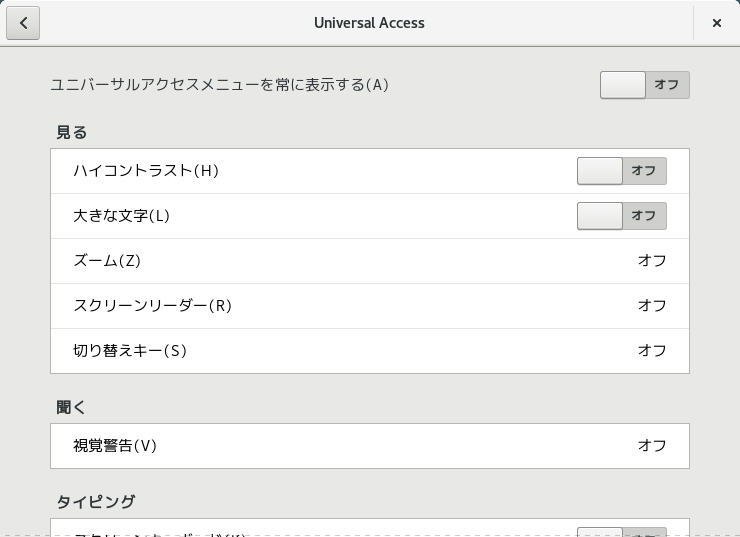Toggle the ユニバーサルアクセスメニューを常に表示する switch
This screenshot has width=740, height=537.
click(x=645, y=85)
